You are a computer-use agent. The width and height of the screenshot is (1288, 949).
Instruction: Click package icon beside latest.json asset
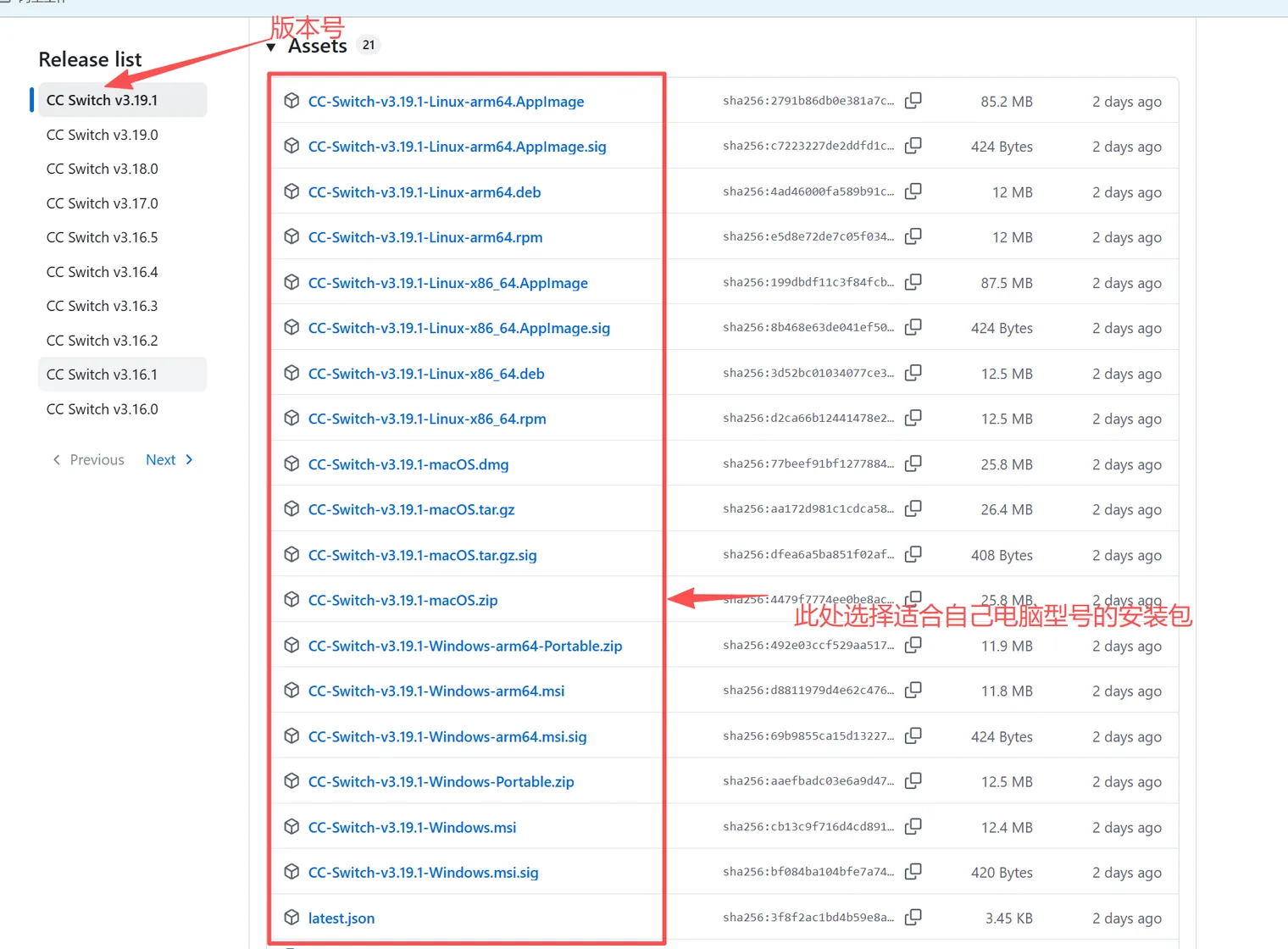291,917
